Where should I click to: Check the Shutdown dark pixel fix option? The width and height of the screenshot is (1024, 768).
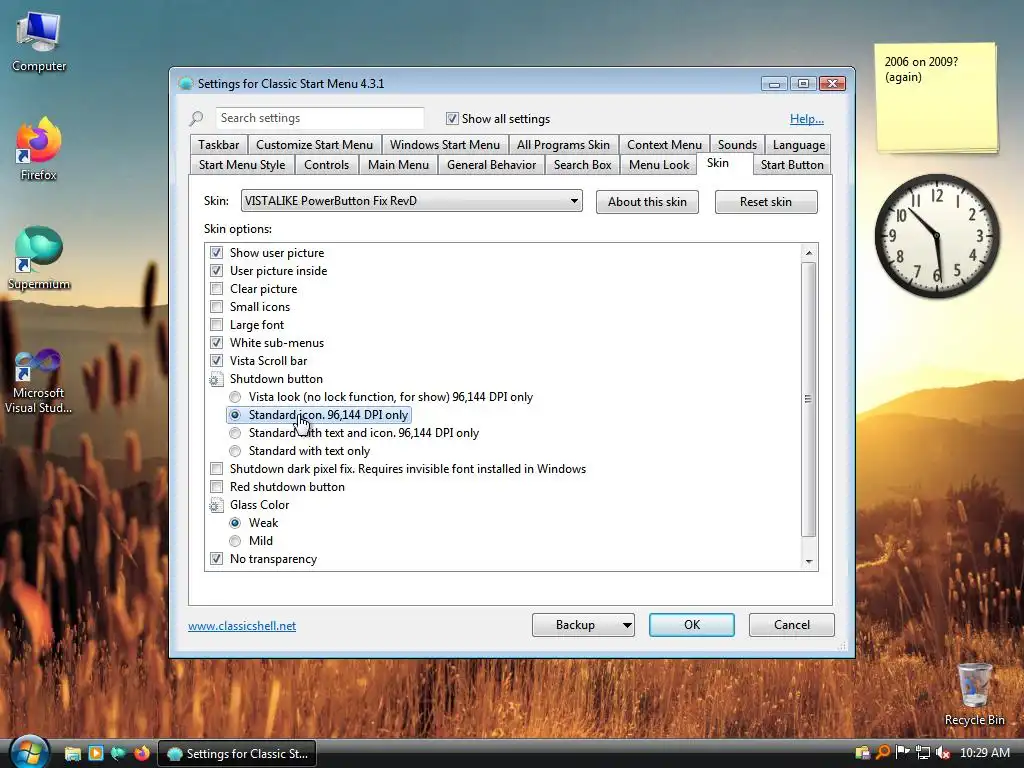[216, 469]
